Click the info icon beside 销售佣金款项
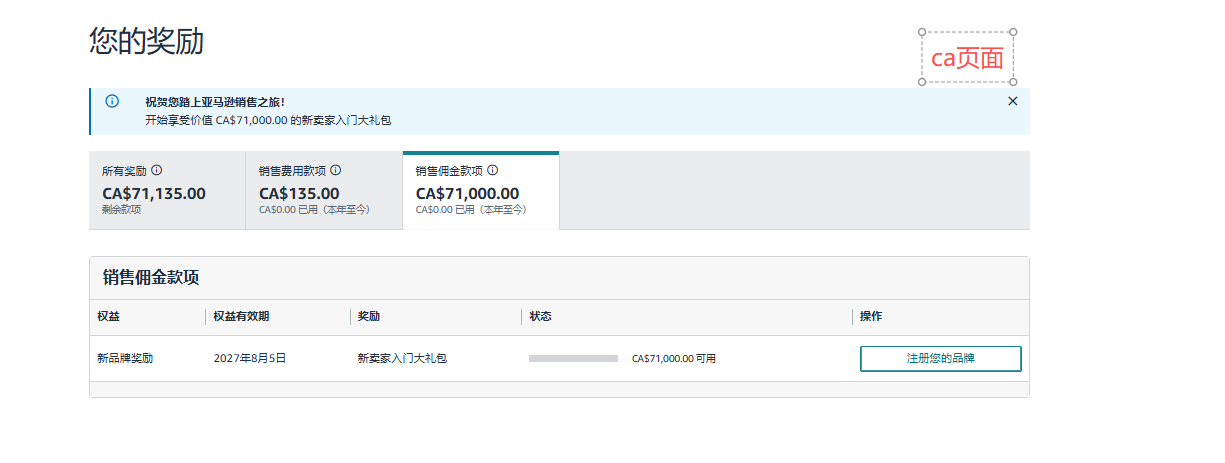The height and width of the screenshot is (463, 1225). point(493,171)
